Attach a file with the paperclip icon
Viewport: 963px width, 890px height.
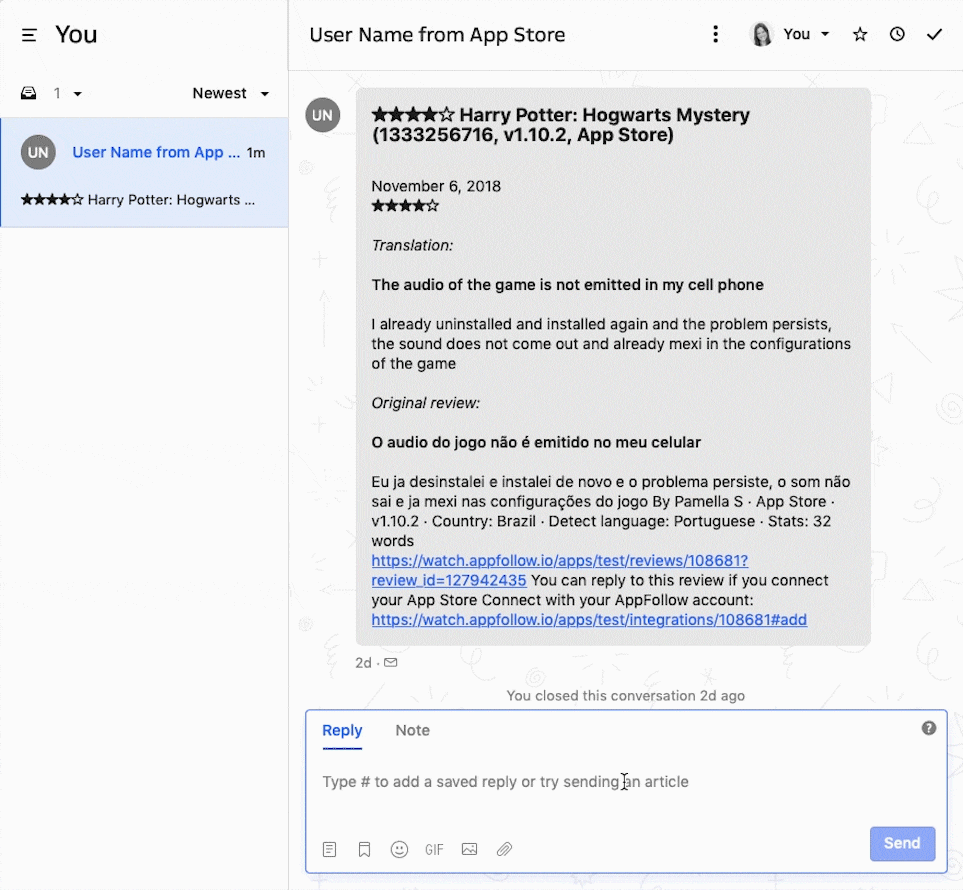click(x=505, y=849)
